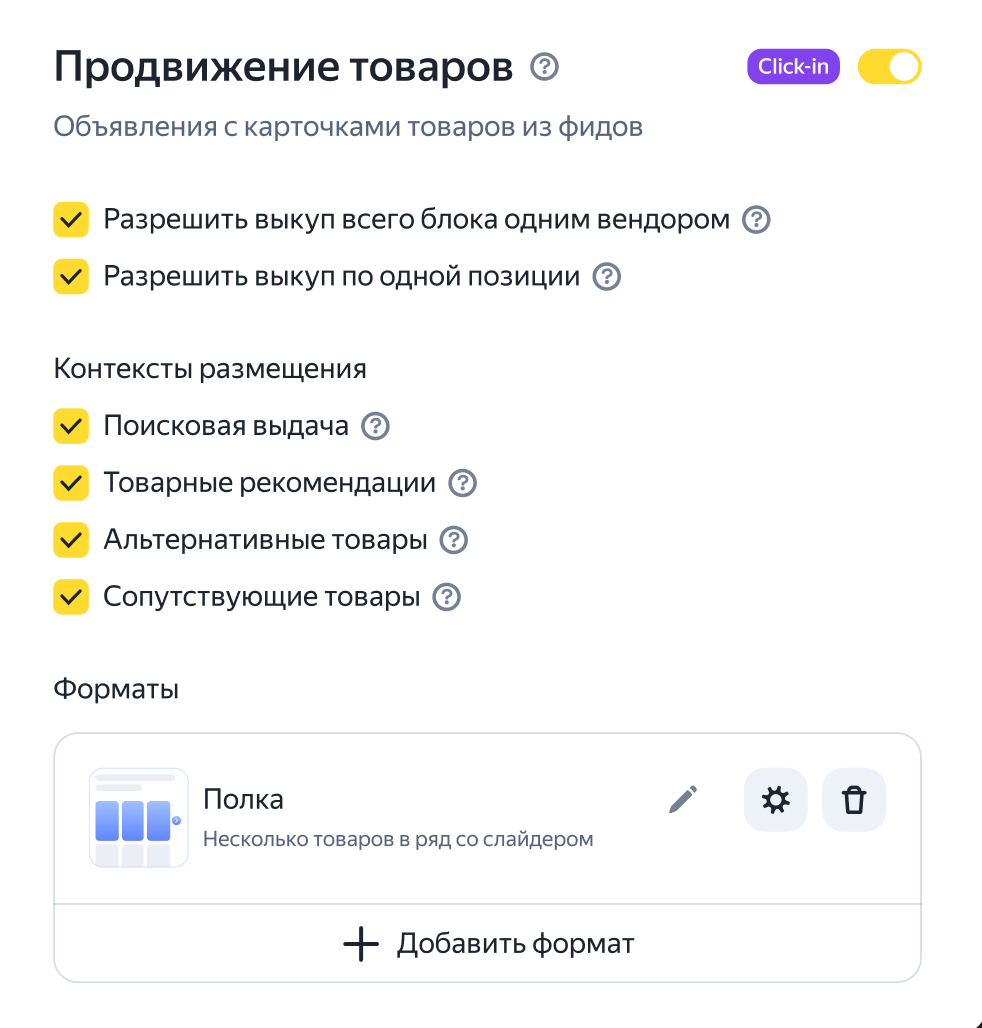Open Полка format settings gear
982x1028 pixels.
(776, 800)
